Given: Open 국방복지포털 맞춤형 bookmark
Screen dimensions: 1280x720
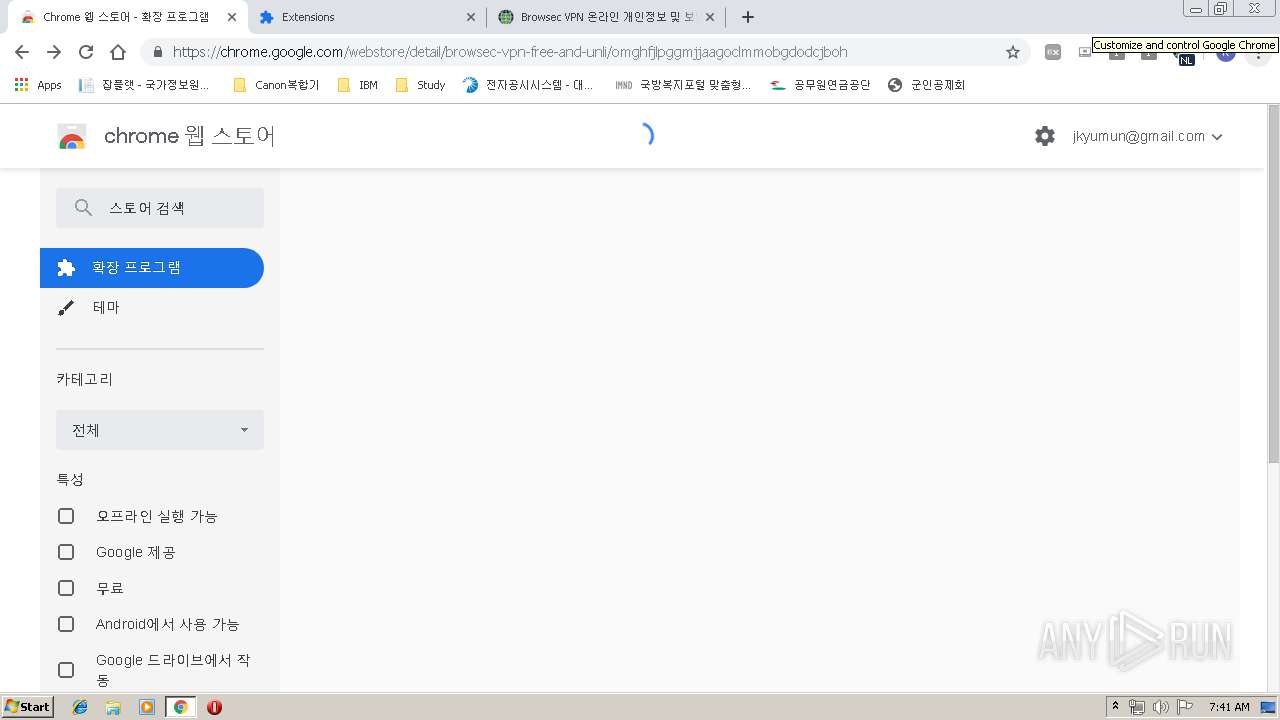Looking at the screenshot, I should (683, 85).
